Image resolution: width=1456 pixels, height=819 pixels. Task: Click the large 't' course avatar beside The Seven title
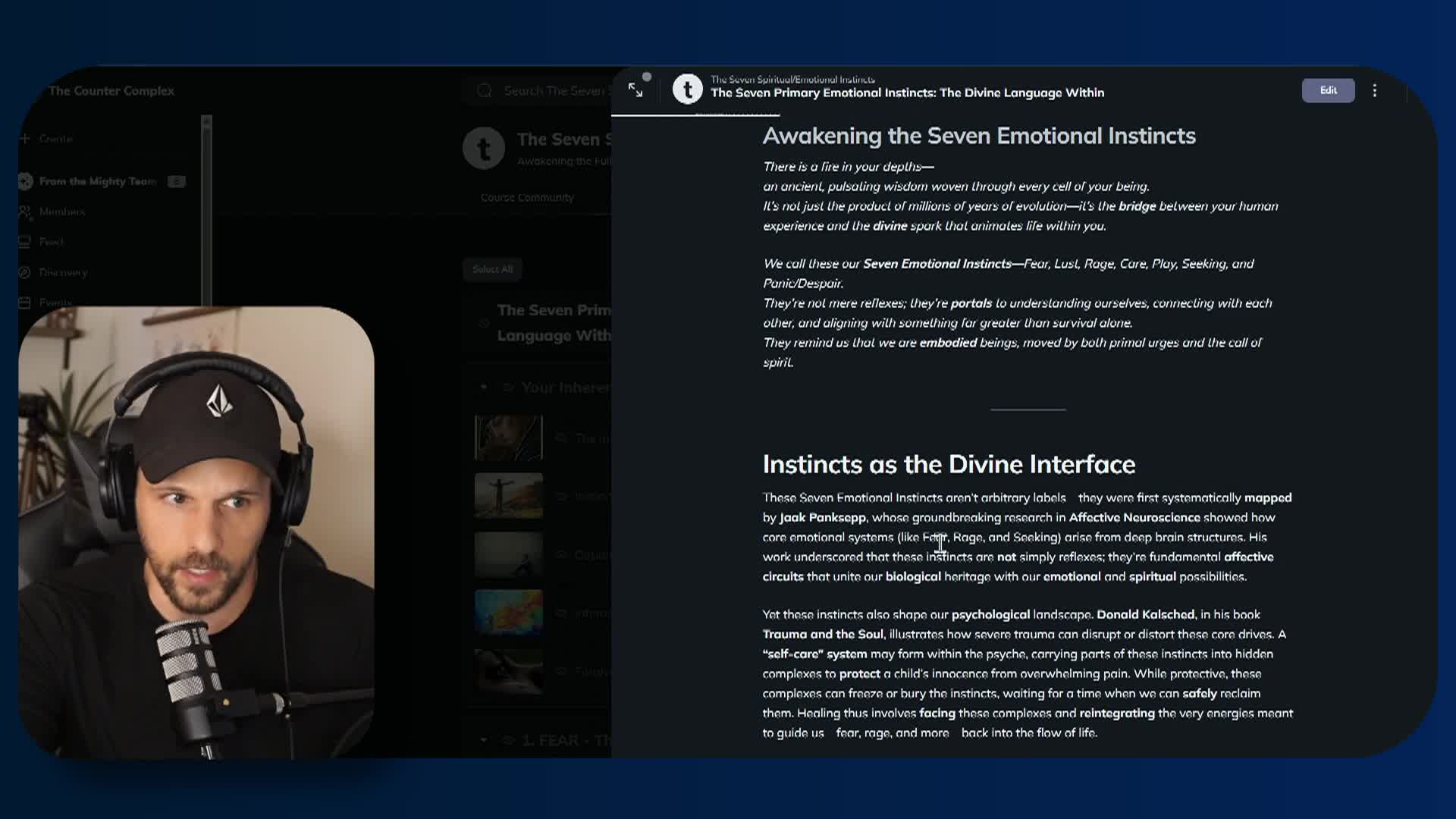[484, 148]
